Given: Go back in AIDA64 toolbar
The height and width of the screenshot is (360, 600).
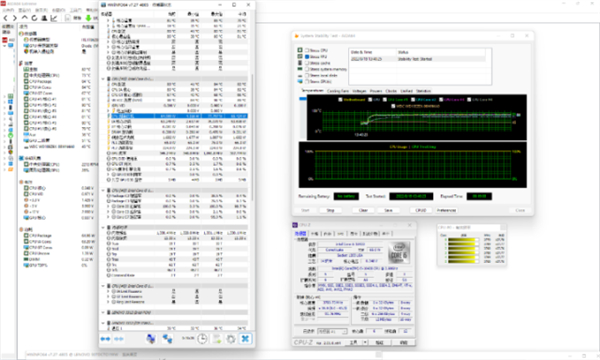Looking at the screenshot, I should click(x=5, y=18).
